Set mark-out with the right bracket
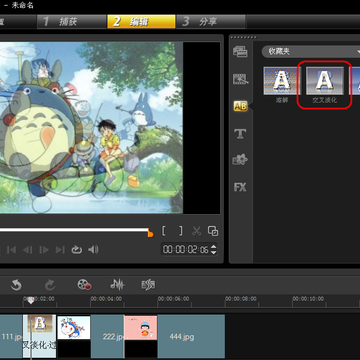This screenshot has width=360, height=360. (x=180, y=231)
